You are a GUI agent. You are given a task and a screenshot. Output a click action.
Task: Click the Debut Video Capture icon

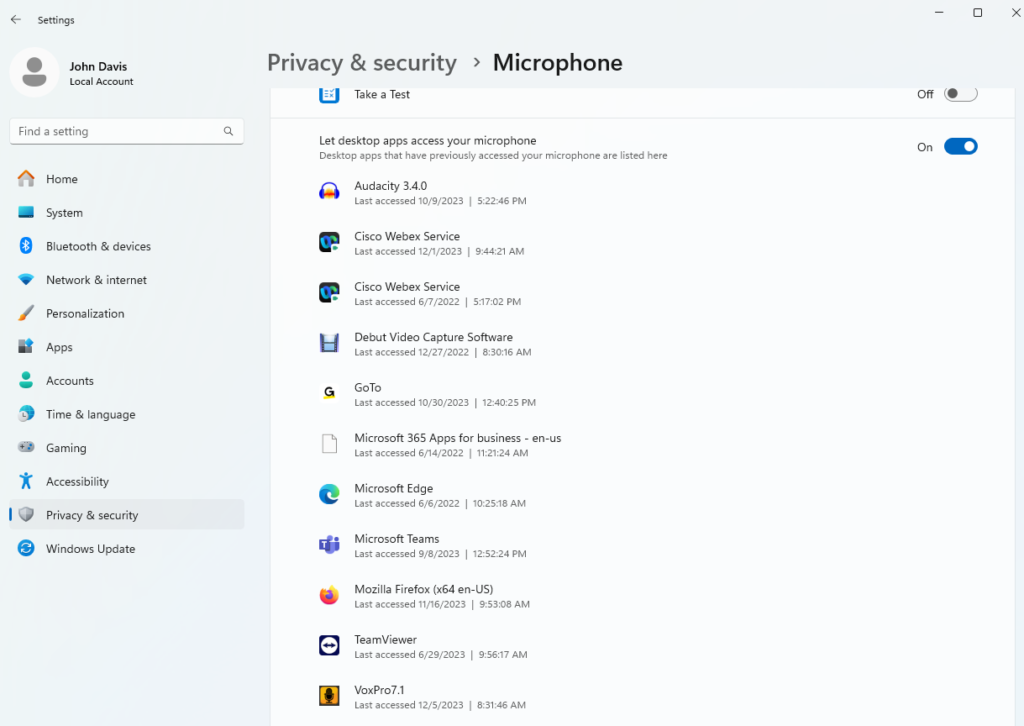point(329,343)
